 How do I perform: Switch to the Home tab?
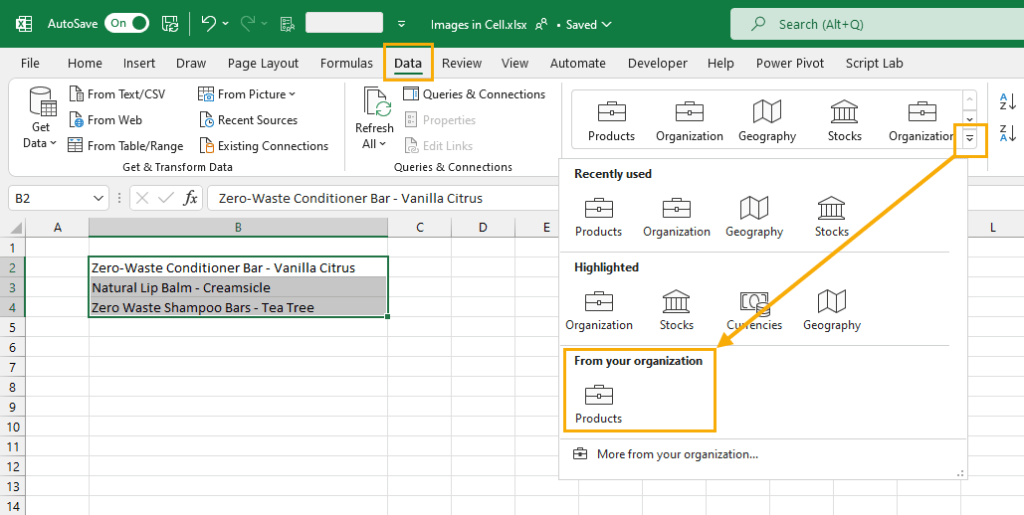(x=85, y=63)
